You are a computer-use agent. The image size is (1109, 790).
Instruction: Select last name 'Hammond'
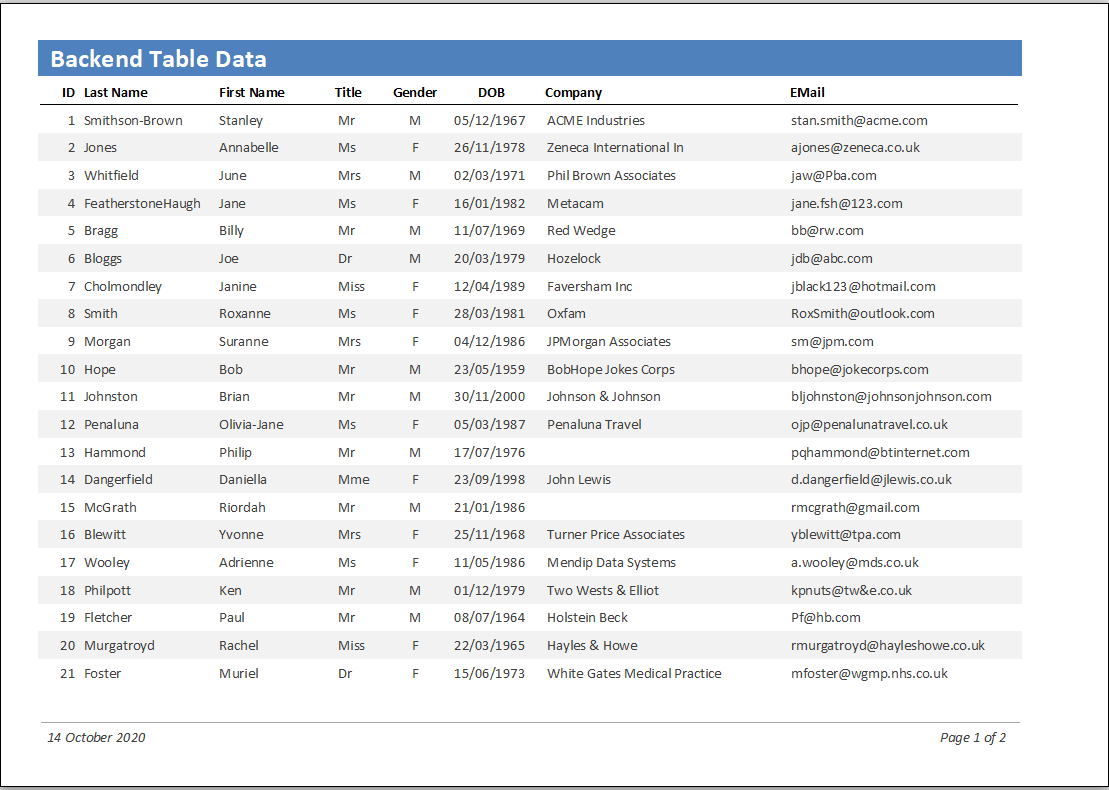tap(115, 452)
